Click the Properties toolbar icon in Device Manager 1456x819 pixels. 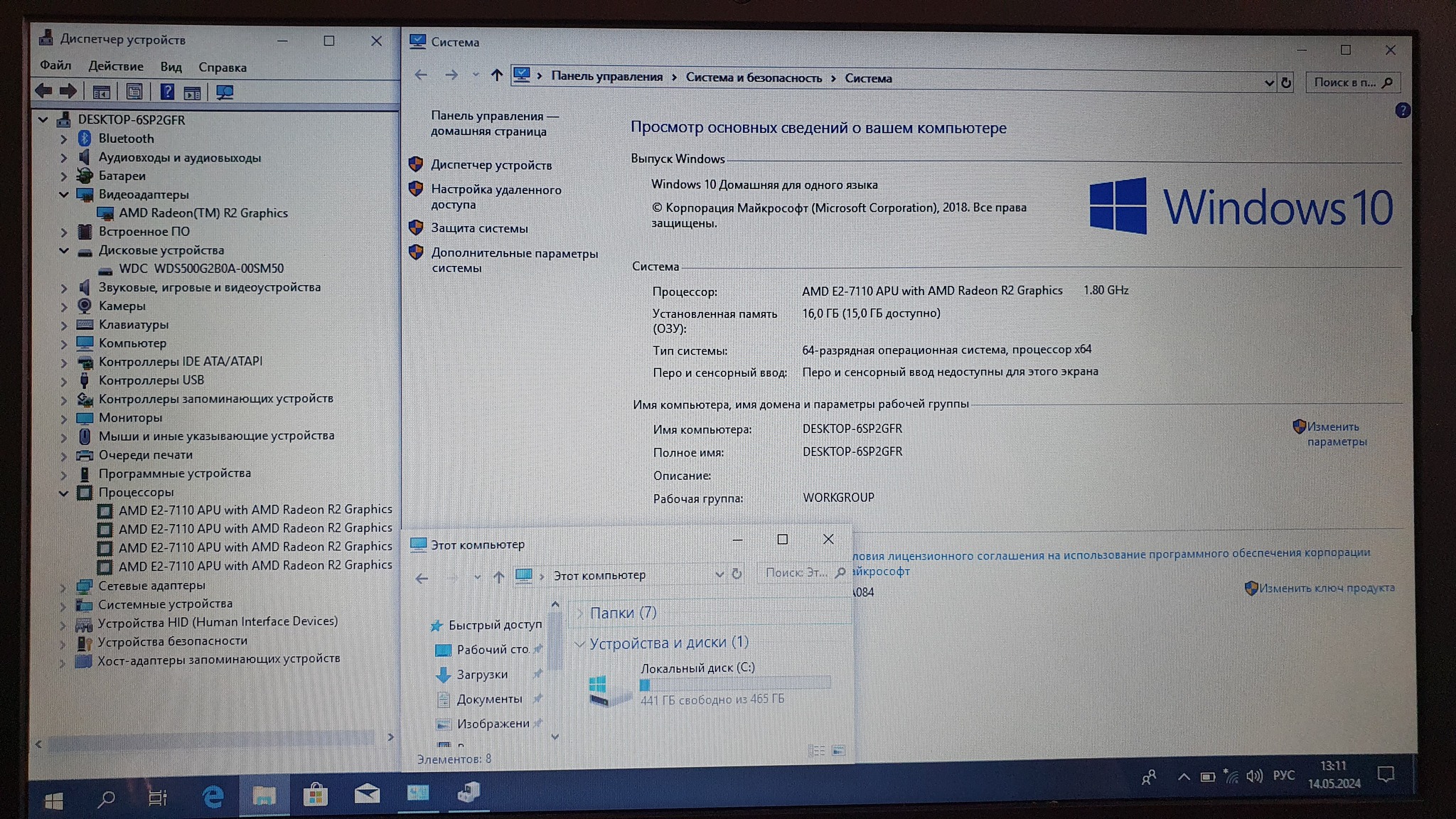[134, 92]
